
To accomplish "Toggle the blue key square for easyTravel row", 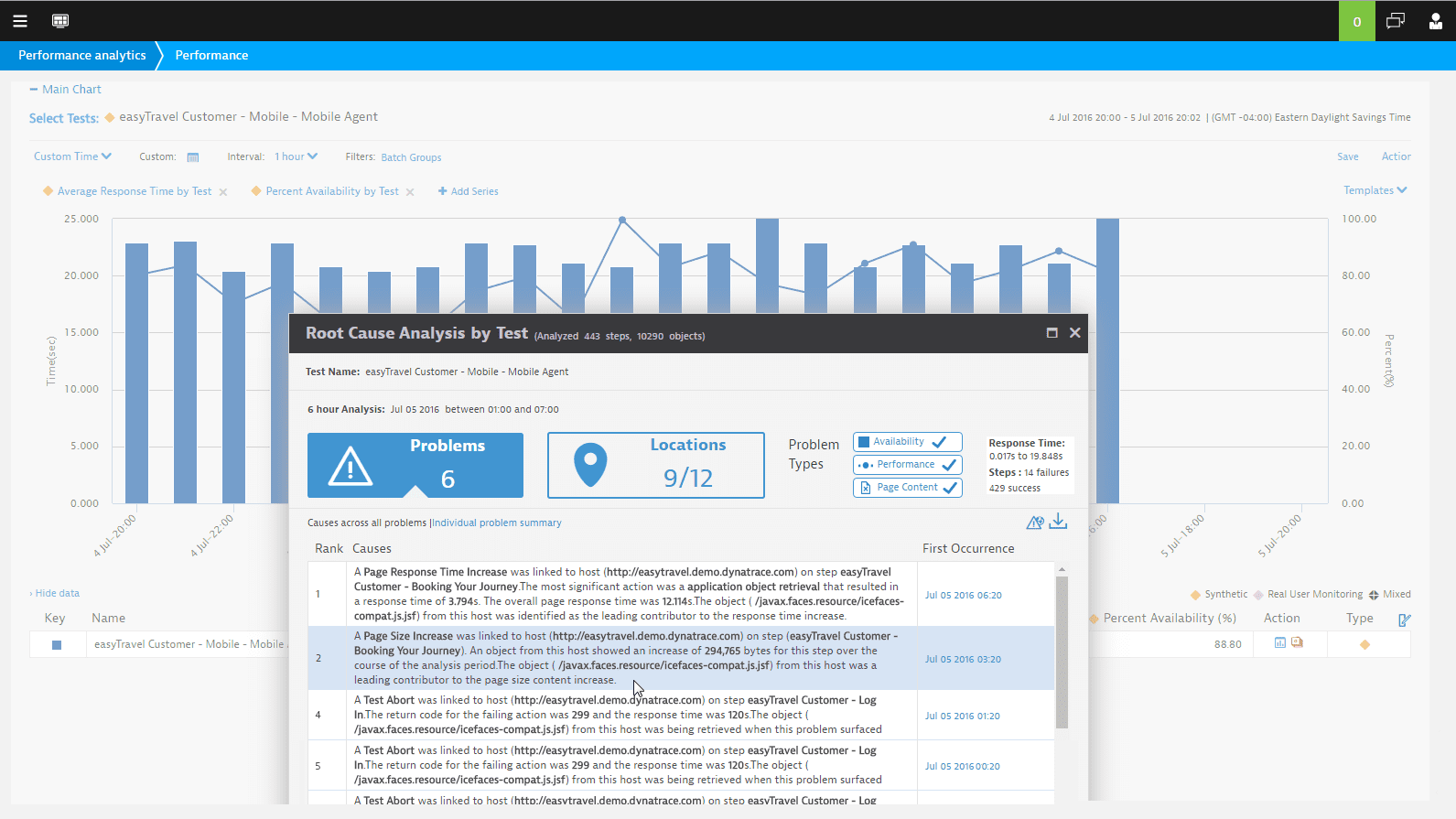I will [x=57, y=645].
